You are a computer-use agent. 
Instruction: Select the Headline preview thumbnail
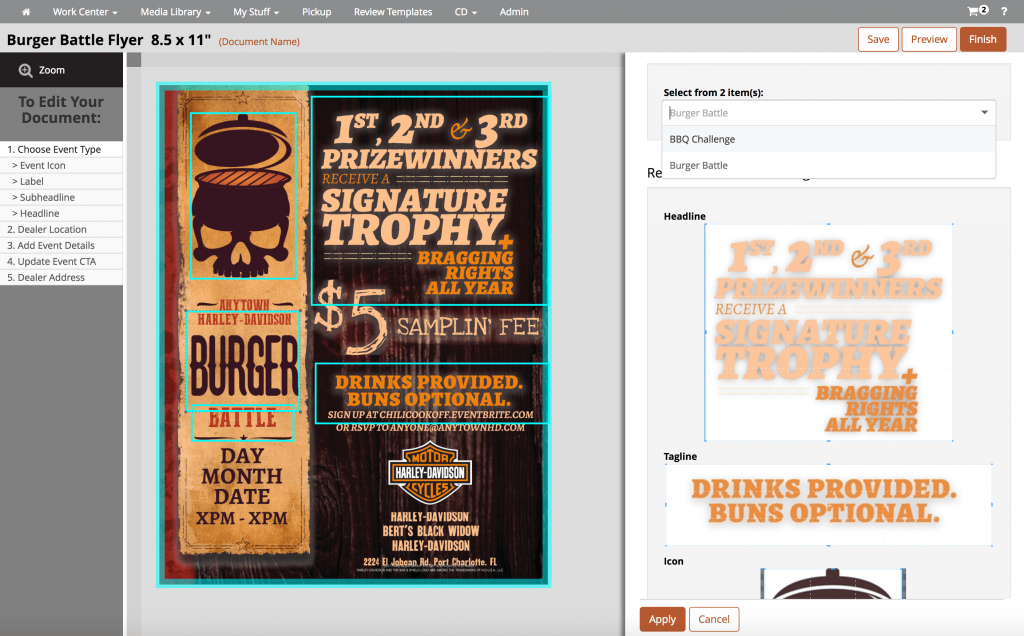(828, 333)
